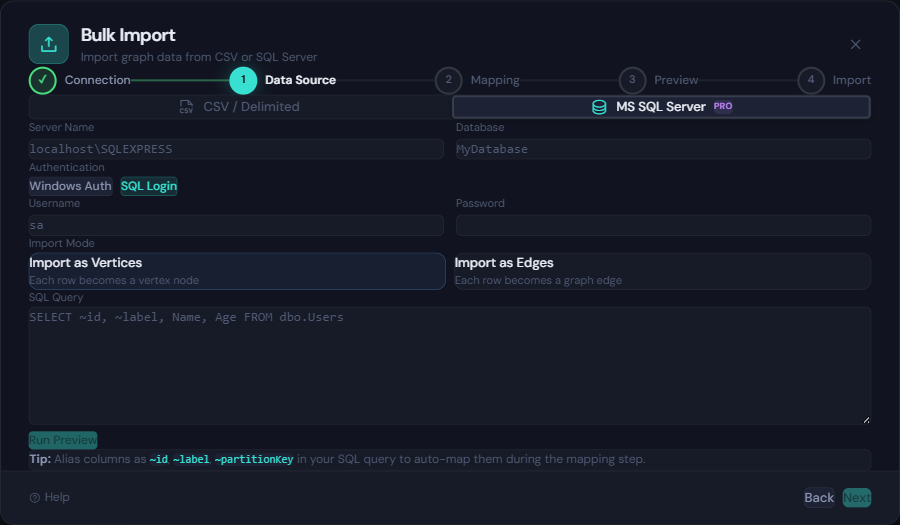Focus the Server Name field
900x525 pixels.
click(236, 149)
